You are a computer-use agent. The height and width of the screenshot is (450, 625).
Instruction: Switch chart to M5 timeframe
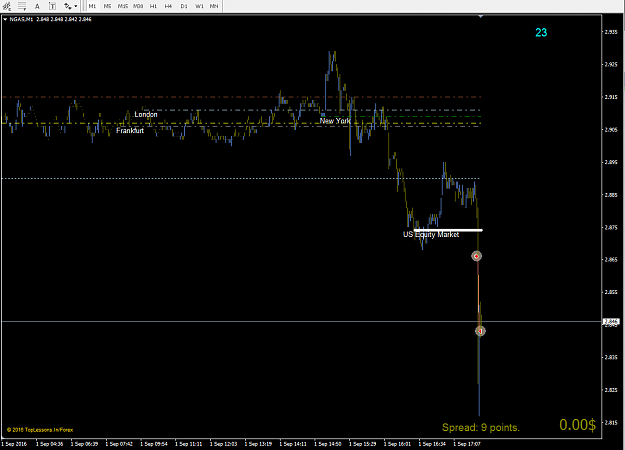(x=107, y=6)
